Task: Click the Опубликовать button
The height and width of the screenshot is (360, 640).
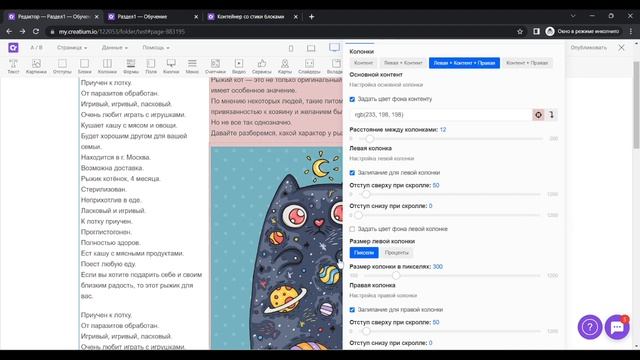Action: coord(588,47)
